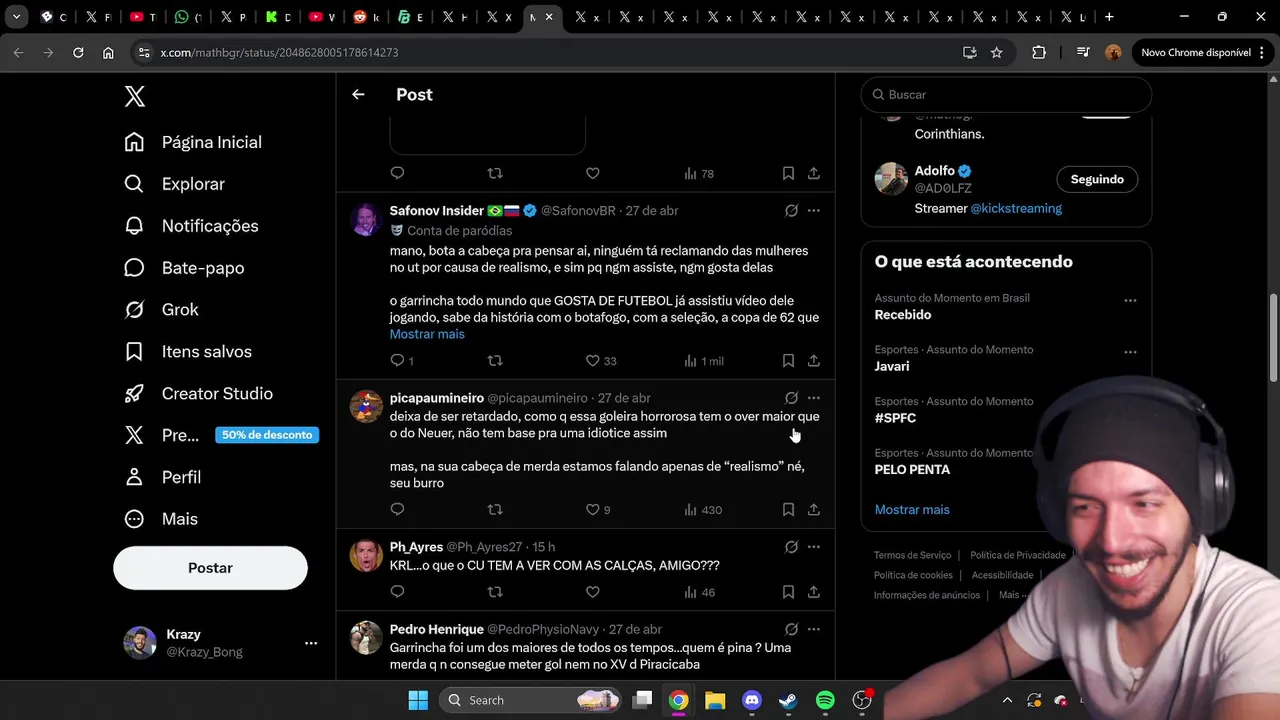Click the 50% de desconto badge
1280x720 pixels.
tap(267, 435)
